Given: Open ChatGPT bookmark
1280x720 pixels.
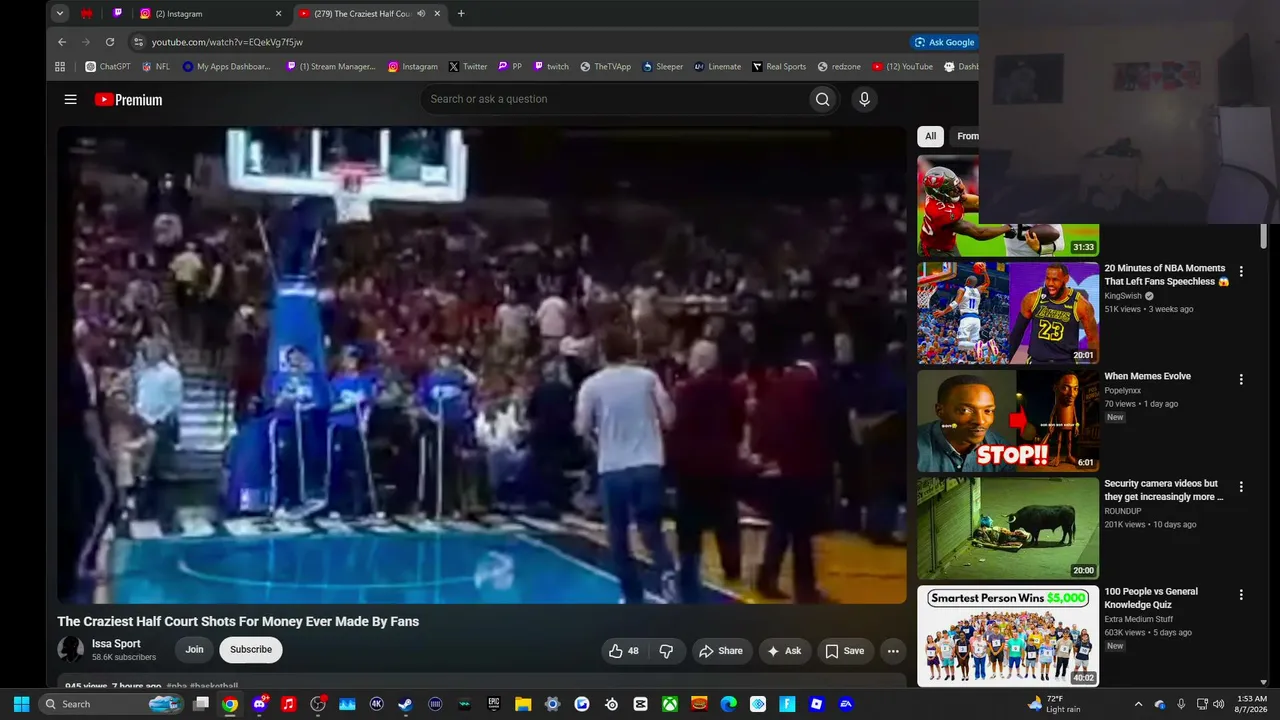Looking at the screenshot, I should 108,67.
